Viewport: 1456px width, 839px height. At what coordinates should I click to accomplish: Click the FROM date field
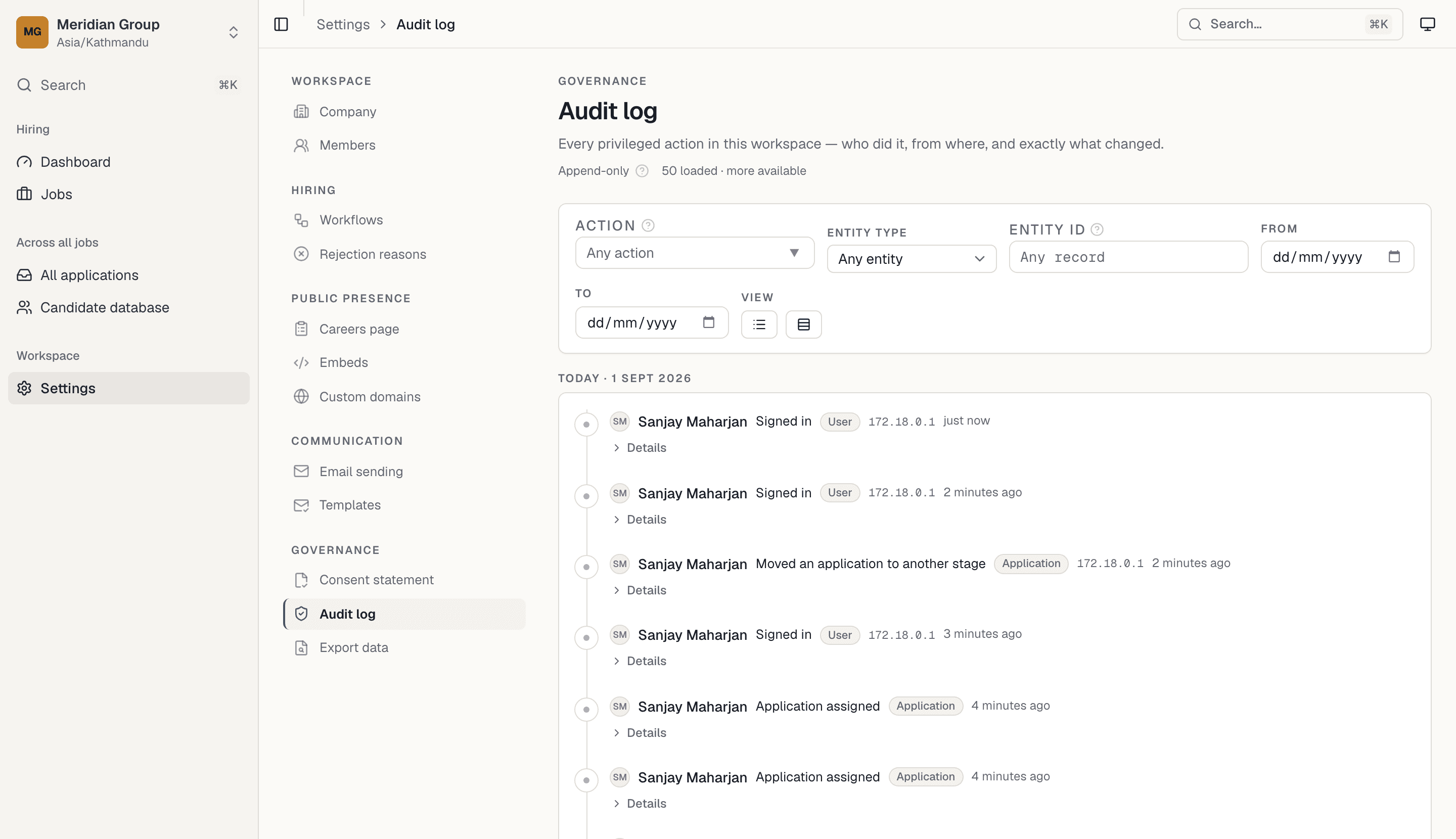pos(1337,257)
